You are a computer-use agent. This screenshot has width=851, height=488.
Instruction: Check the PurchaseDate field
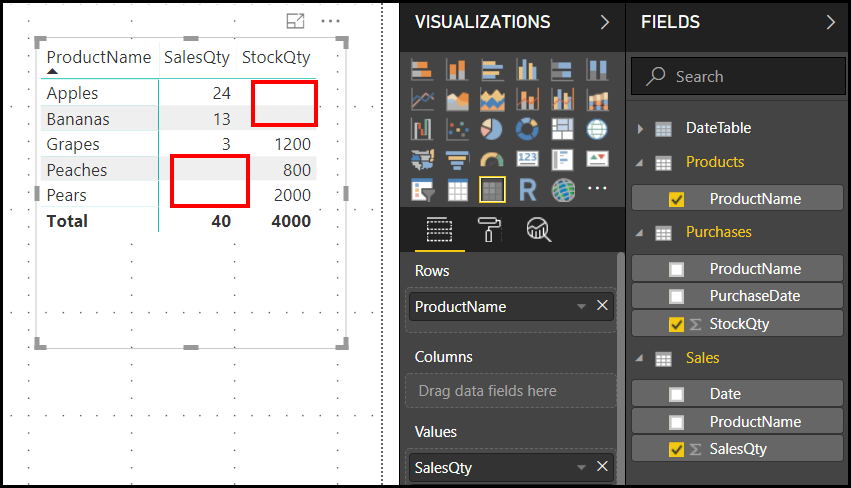[x=676, y=296]
